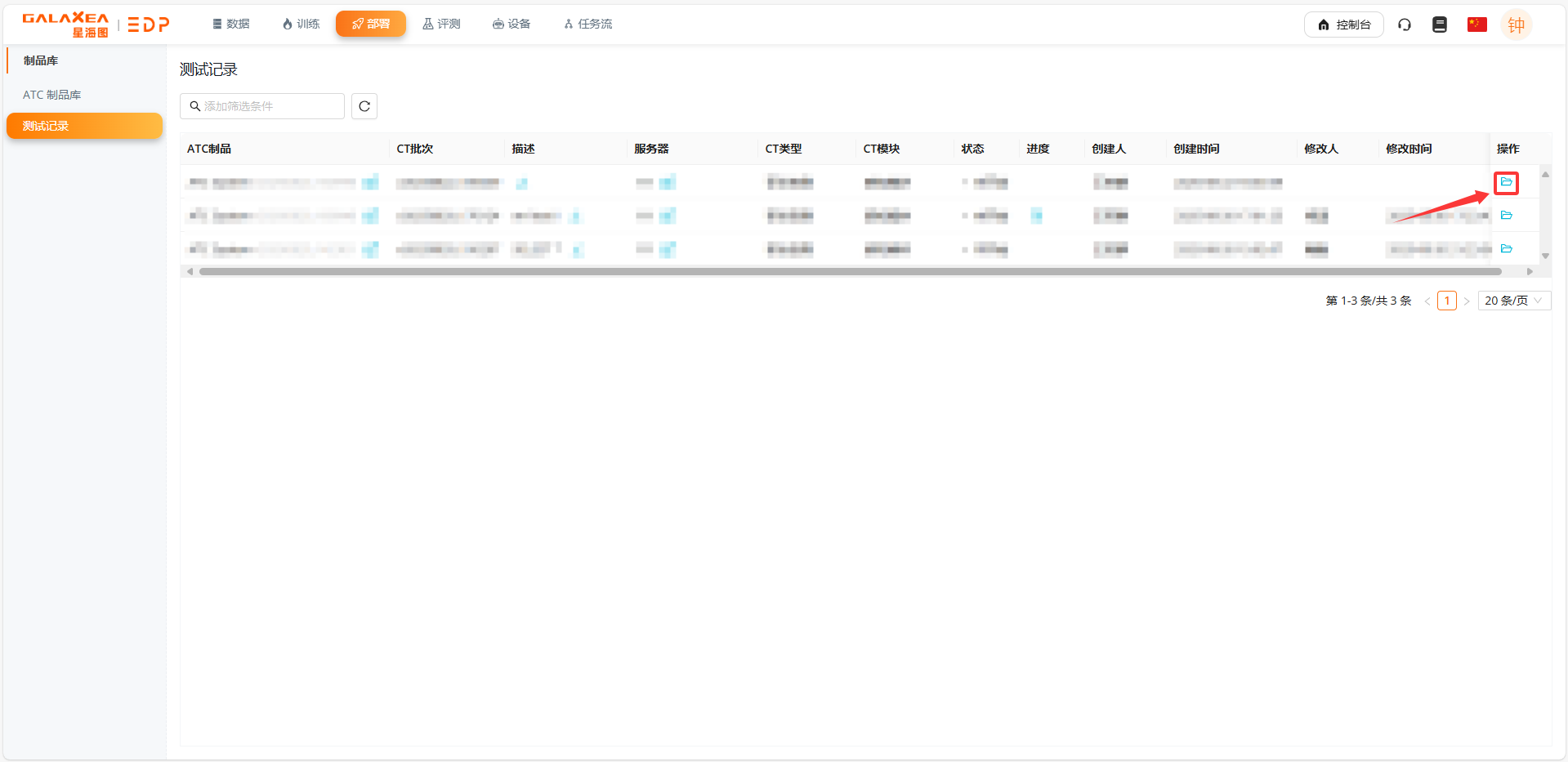
Task: Open the 训练 top menu
Action: tap(301, 25)
